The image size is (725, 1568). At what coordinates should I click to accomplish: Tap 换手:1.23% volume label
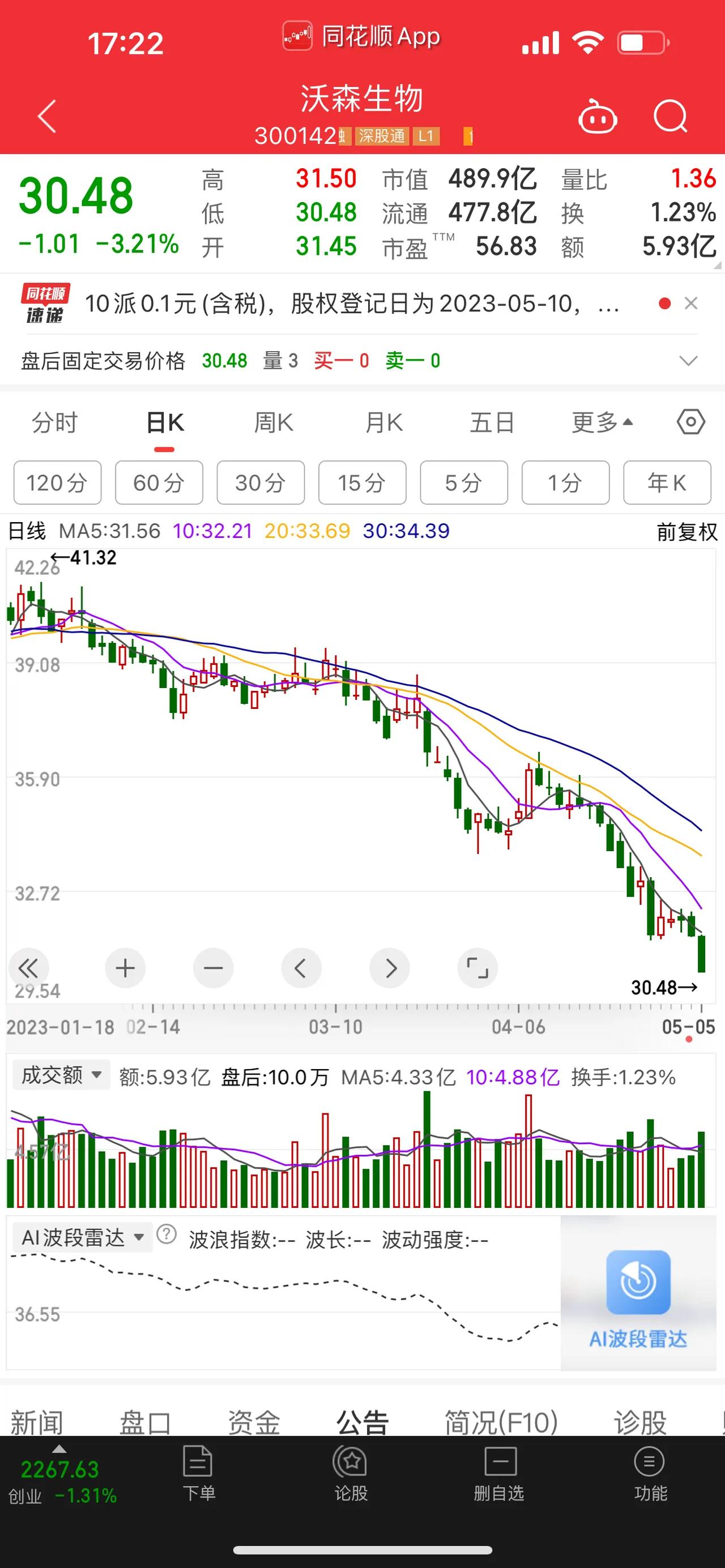tap(624, 1078)
